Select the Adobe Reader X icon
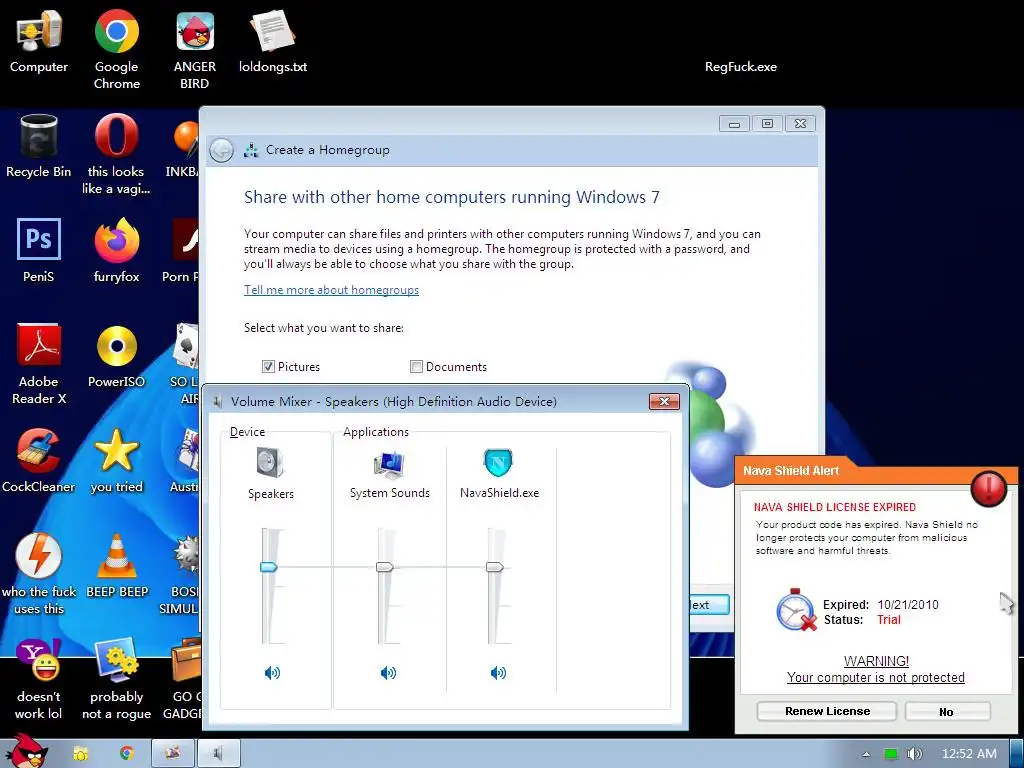1024x768 pixels. point(39,364)
